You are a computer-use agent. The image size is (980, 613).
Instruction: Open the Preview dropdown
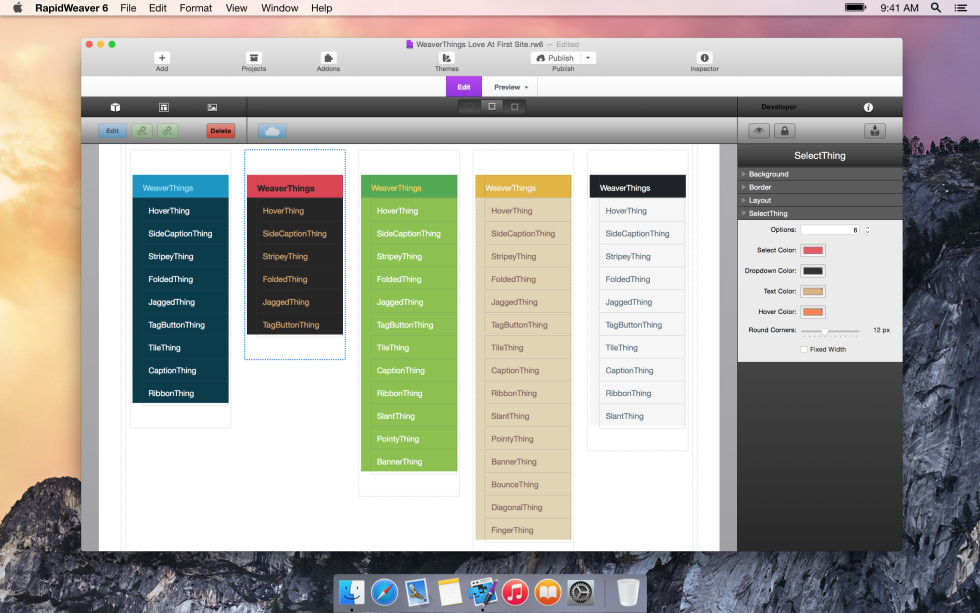click(x=511, y=87)
